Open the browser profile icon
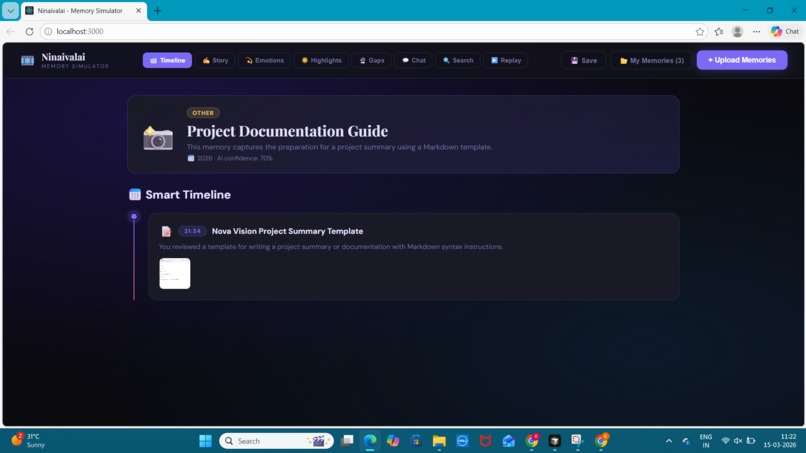 point(737,31)
